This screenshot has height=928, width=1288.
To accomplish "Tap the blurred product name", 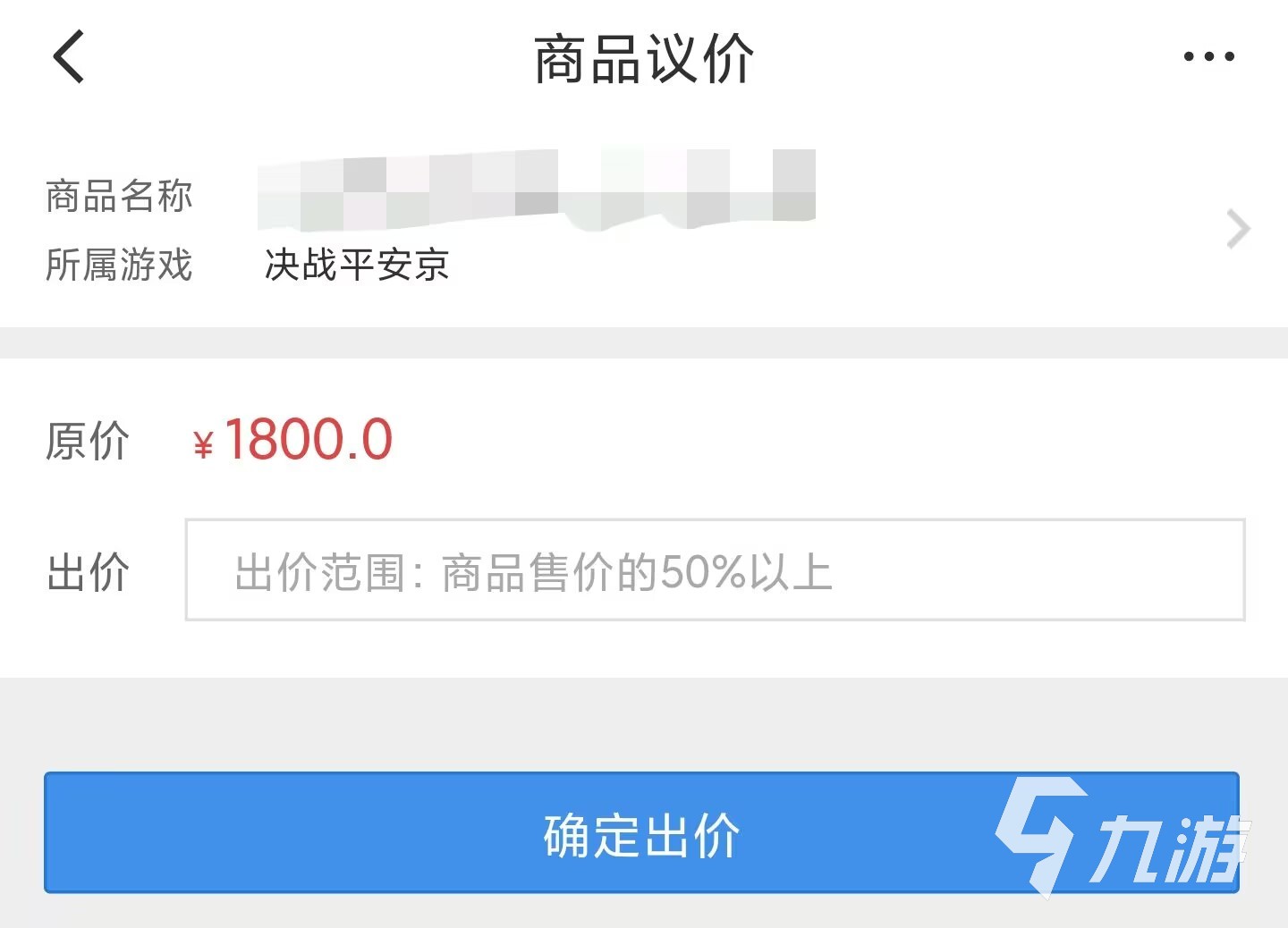I will click(x=537, y=189).
